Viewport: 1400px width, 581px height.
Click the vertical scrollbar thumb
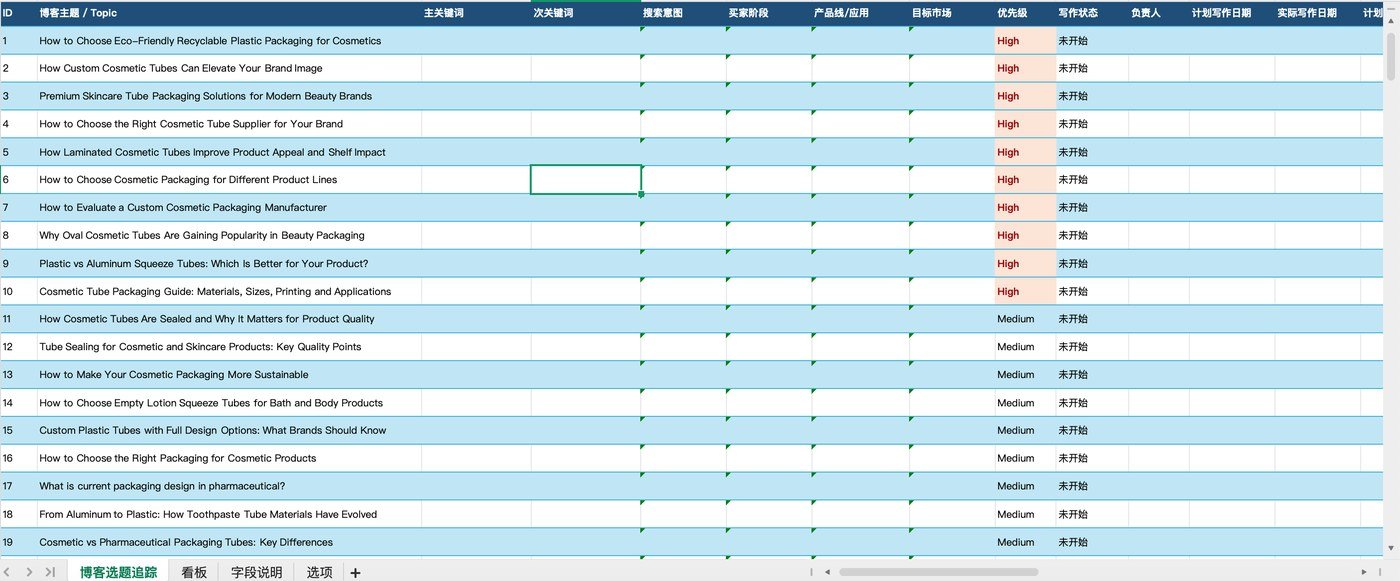coord(1391,56)
